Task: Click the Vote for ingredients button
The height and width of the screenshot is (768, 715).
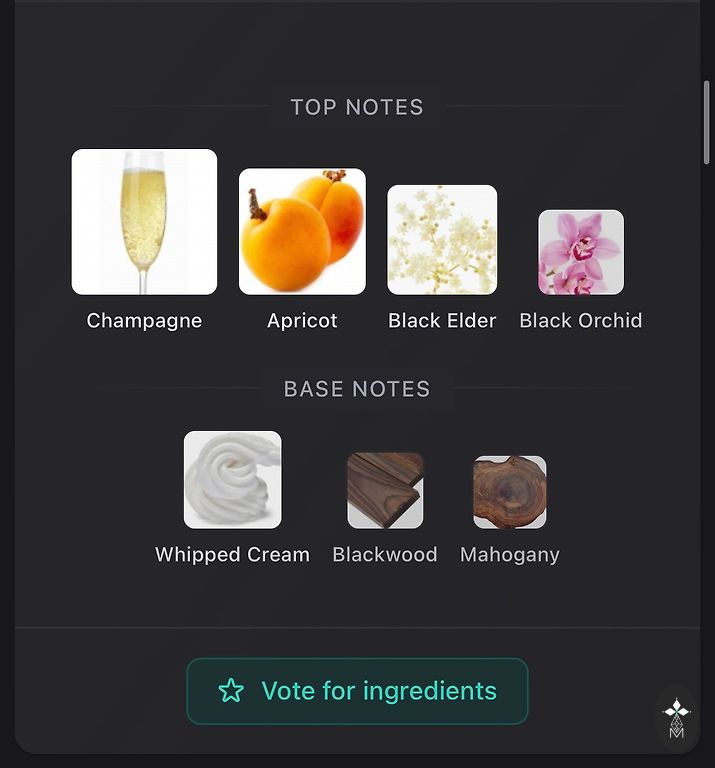Action: [357, 691]
